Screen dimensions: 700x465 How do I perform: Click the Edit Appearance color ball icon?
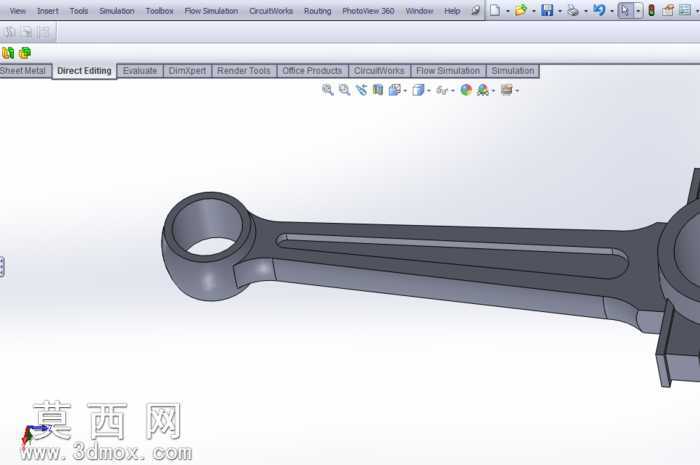pos(466,90)
